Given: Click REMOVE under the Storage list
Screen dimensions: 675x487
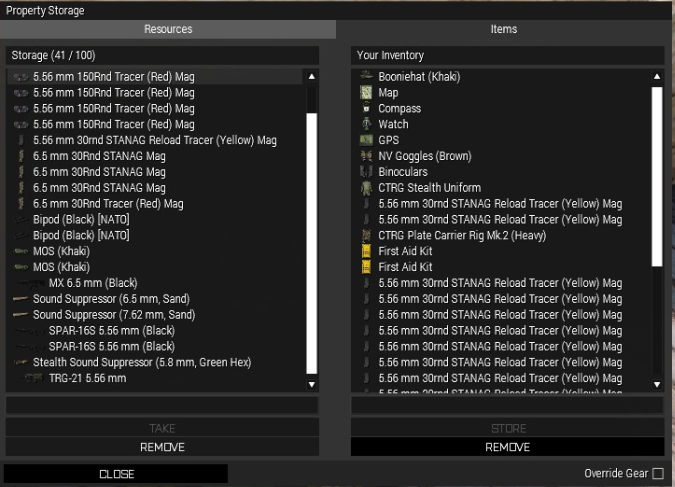Looking at the screenshot, I should (162, 447).
